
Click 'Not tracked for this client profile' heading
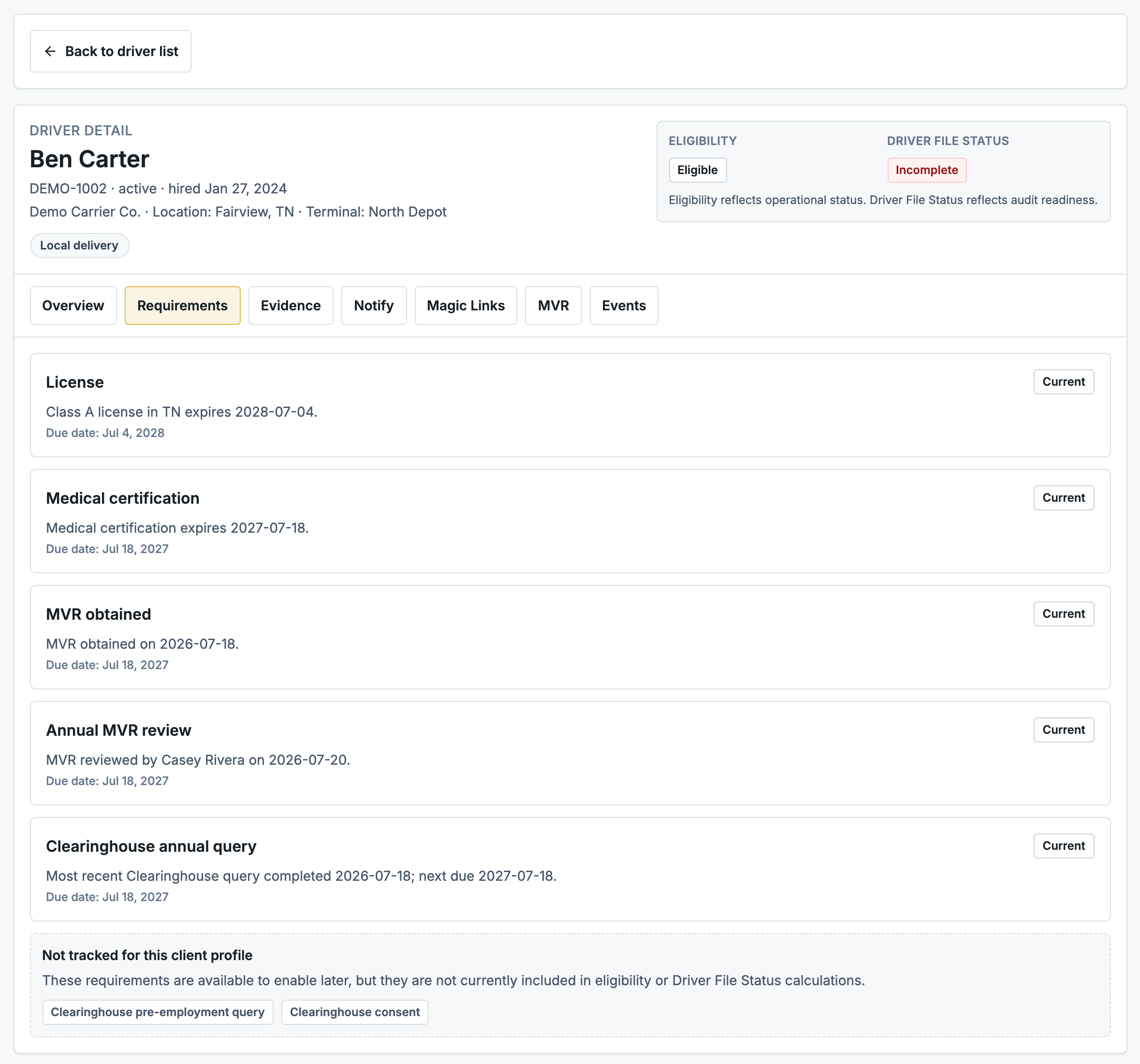(147, 955)
